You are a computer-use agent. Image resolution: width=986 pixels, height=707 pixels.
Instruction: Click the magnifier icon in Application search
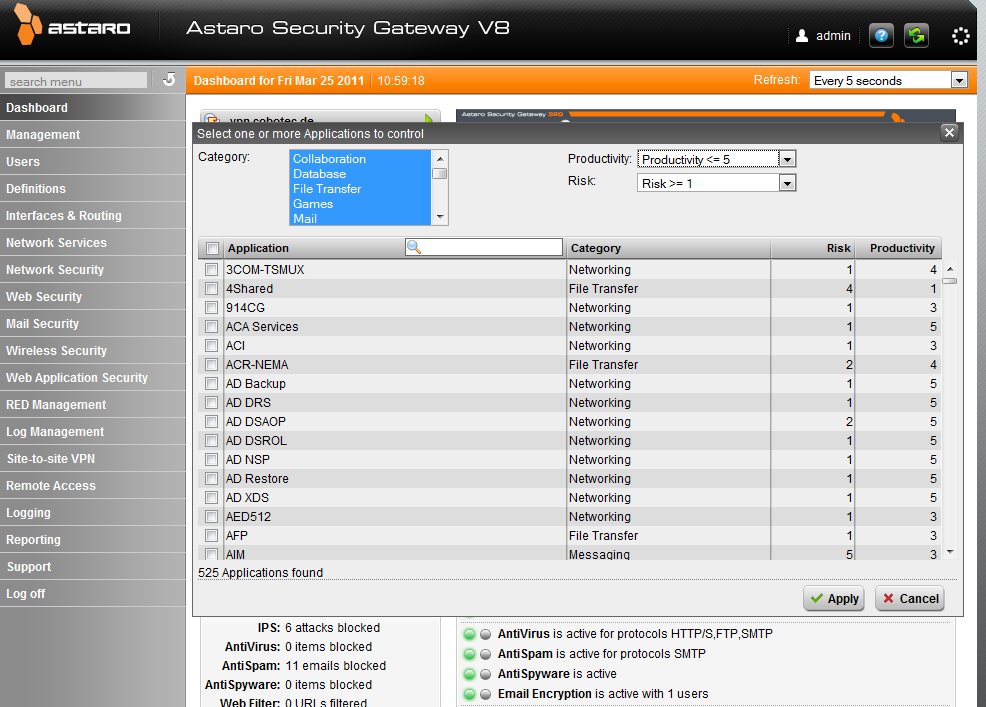pyautogui.click(x=414, y=247)
